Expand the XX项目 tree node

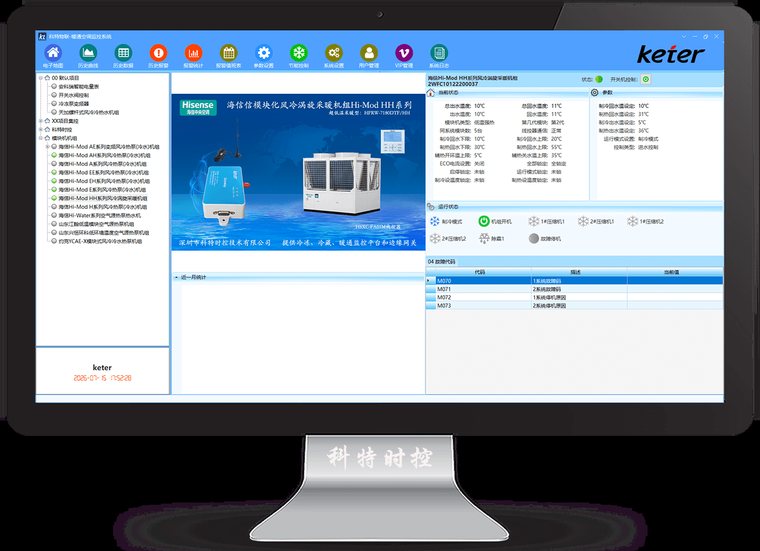41,121
